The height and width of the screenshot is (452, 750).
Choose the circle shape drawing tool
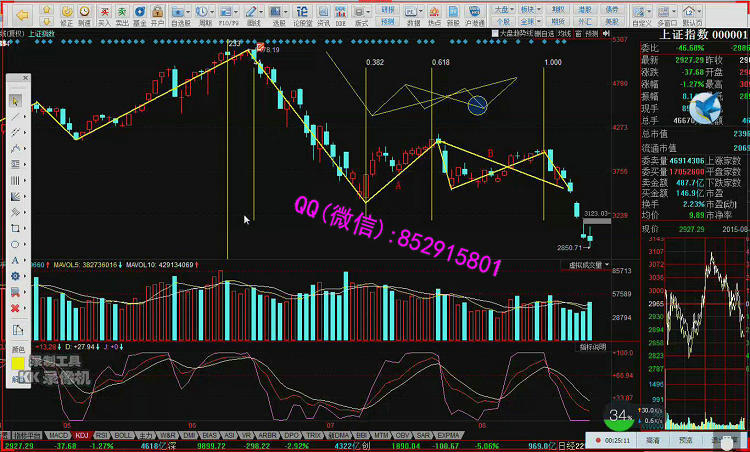coord(15,243)
